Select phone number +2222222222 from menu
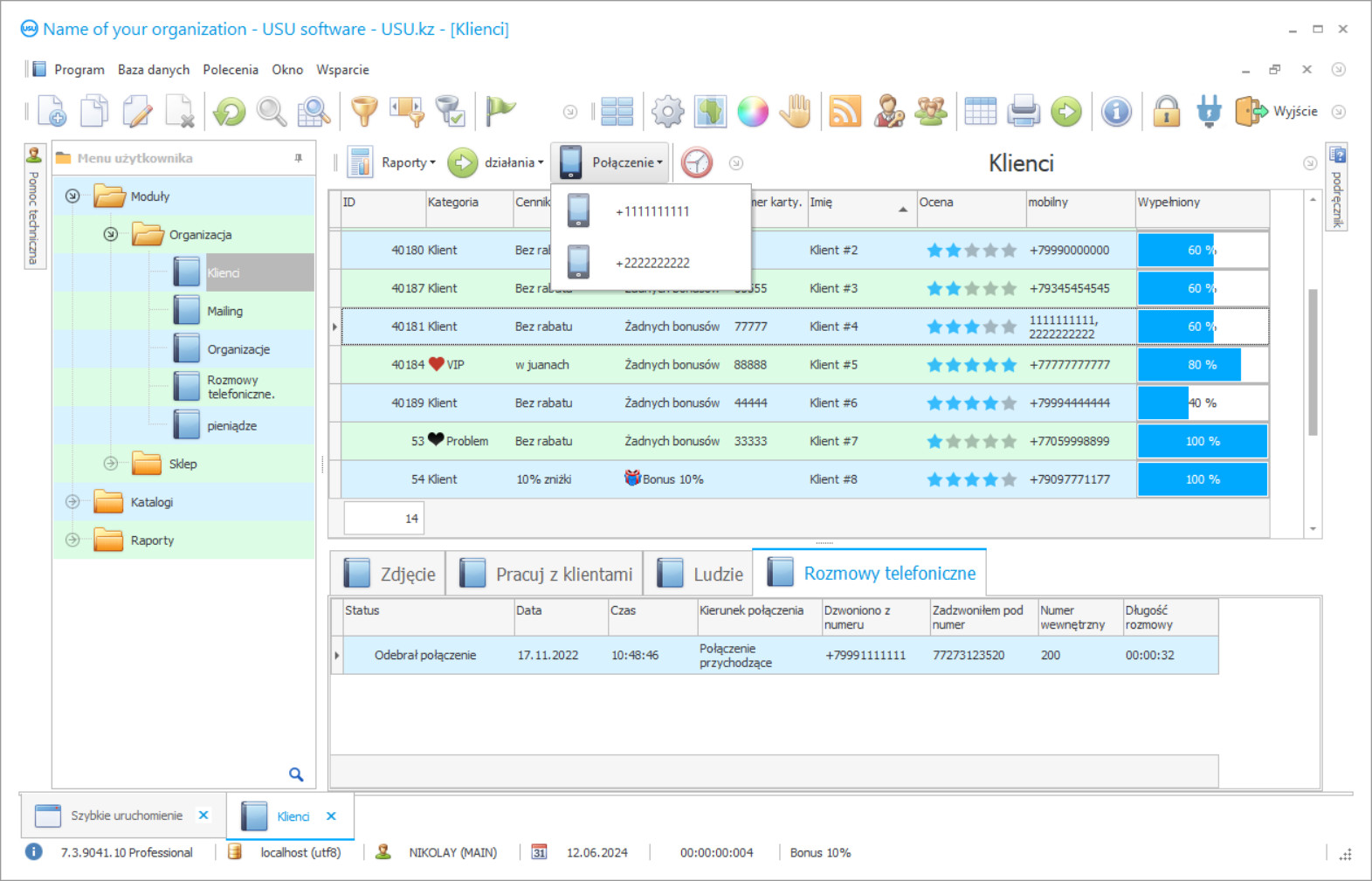Viewport: 1372px width, 881px height. pos(652,263)
